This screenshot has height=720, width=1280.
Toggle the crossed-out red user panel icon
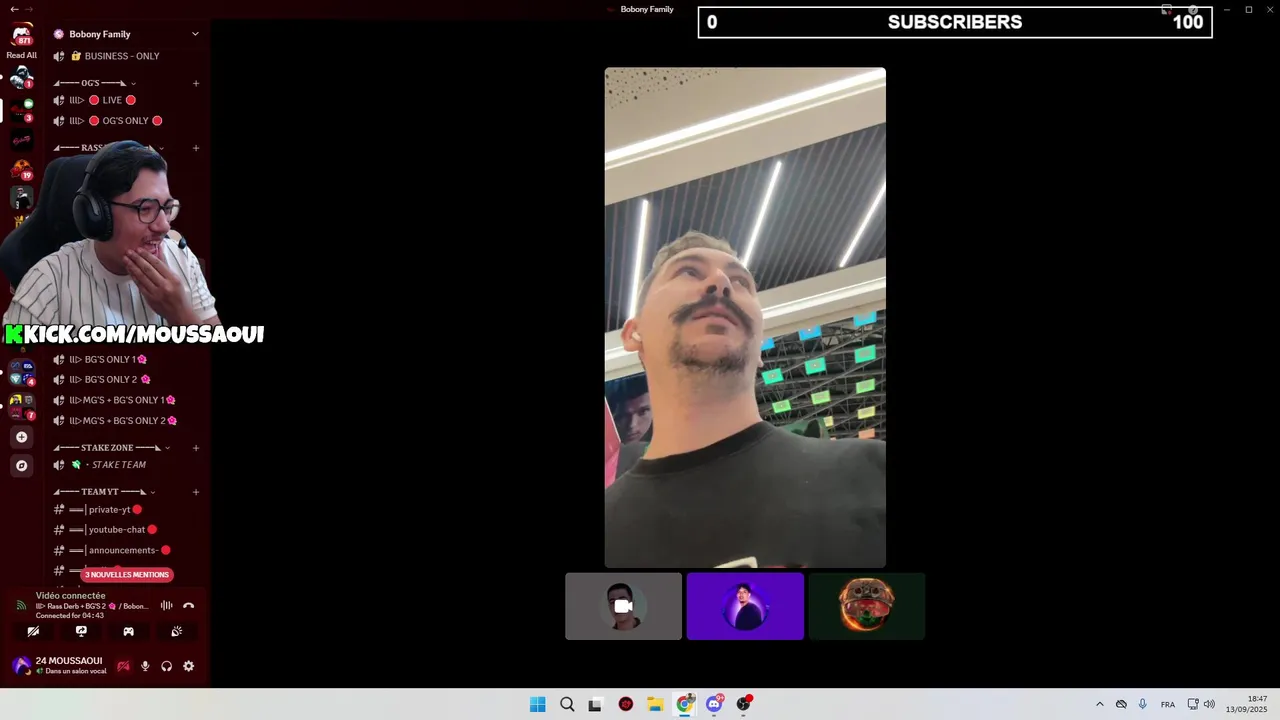click(x=123, y=666)
